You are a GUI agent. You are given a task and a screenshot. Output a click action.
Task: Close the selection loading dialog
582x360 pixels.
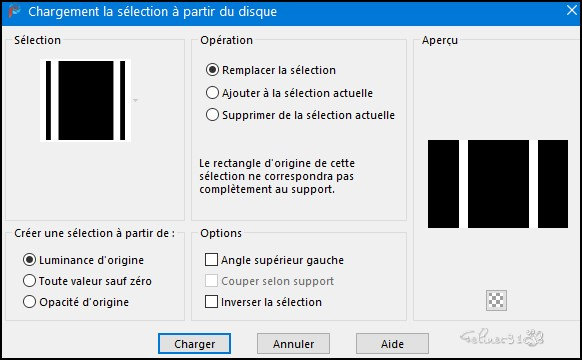[572, 10]
